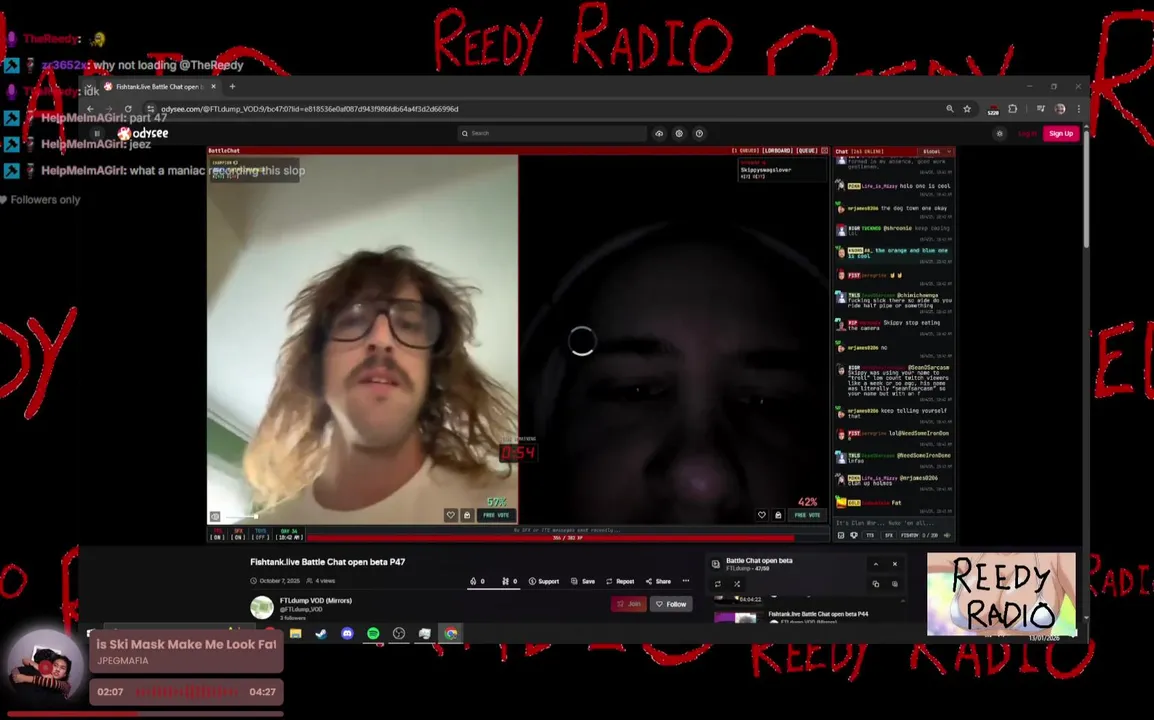The image size is (1154, 720).
Task: Open File Explorer from the taskbar
Action: point(296,633)
